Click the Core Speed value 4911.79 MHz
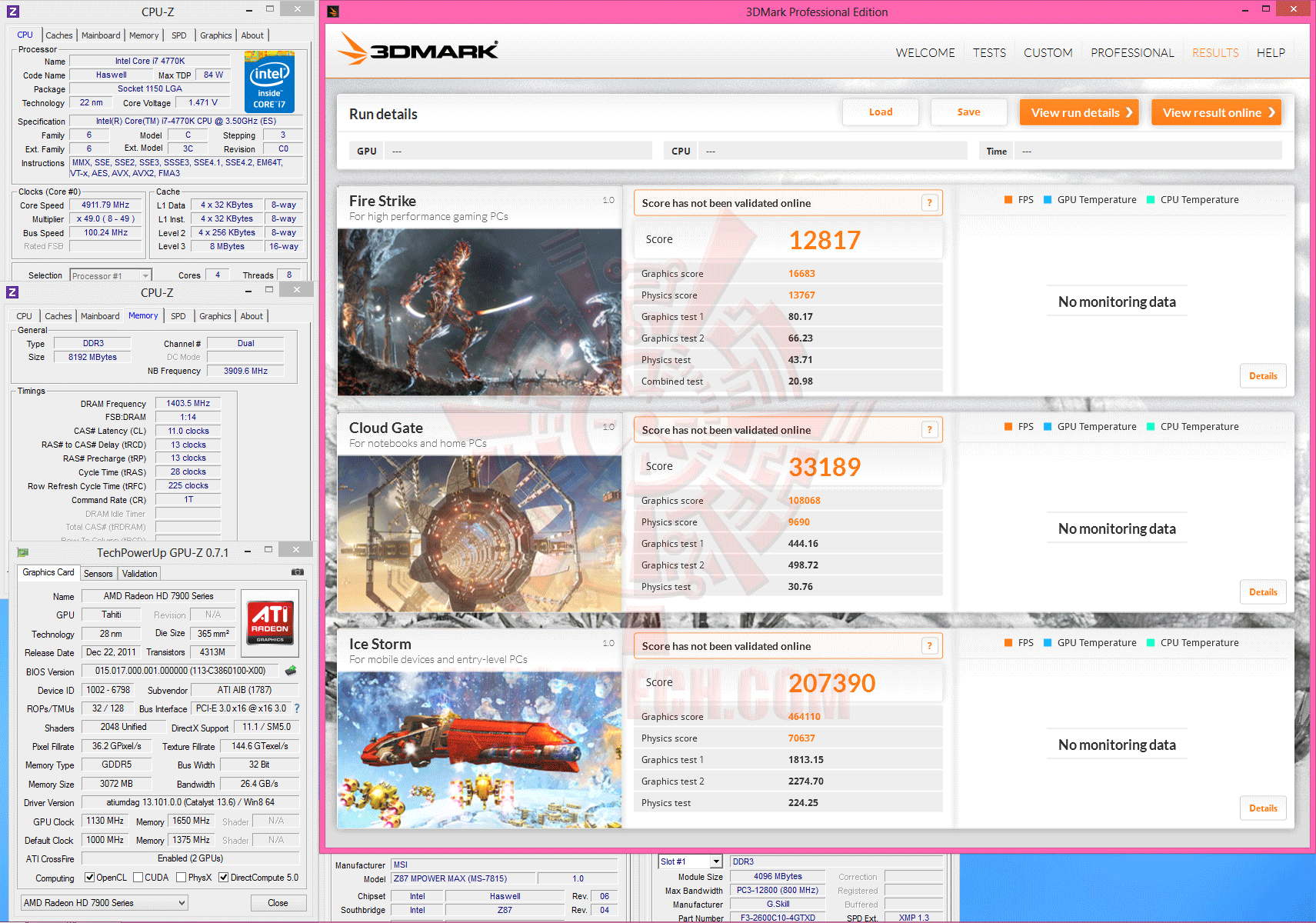This screenshot has width=1316, height=923. (x=105, y=205)
